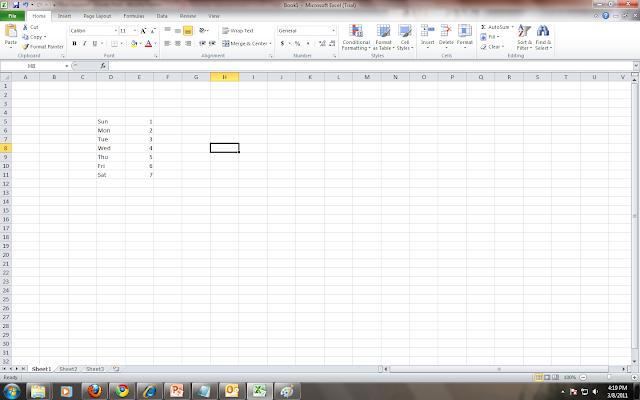Switch to the Page Layout tab

point(97,16)
